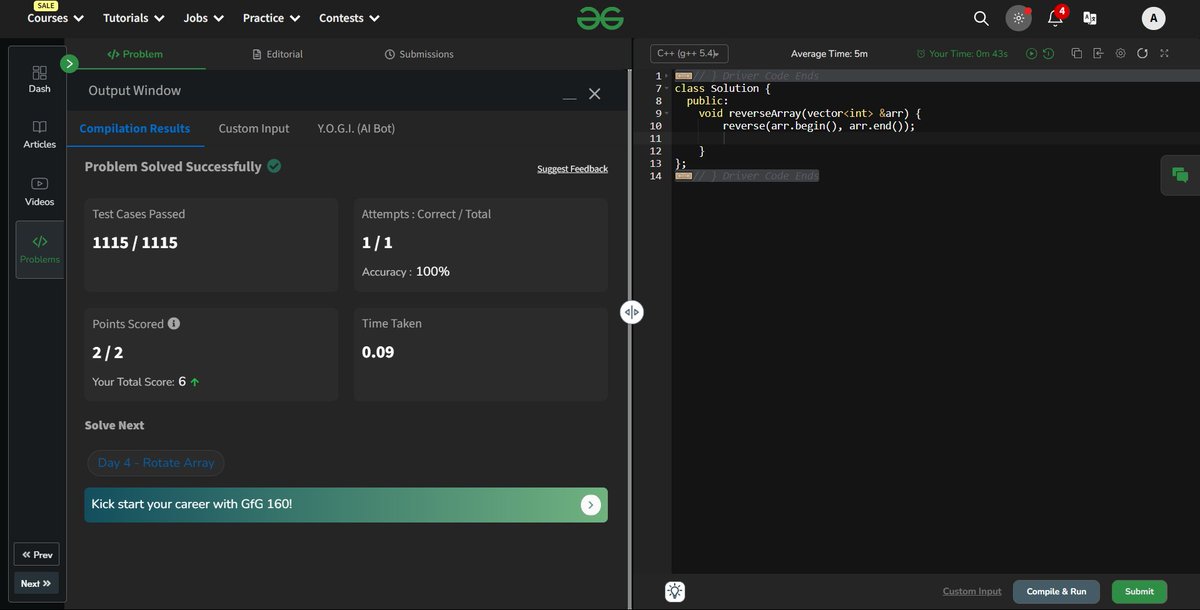The image size is (1200, 610).
Task: Reset code with the refresh icon
Action: coord(1142,54)
